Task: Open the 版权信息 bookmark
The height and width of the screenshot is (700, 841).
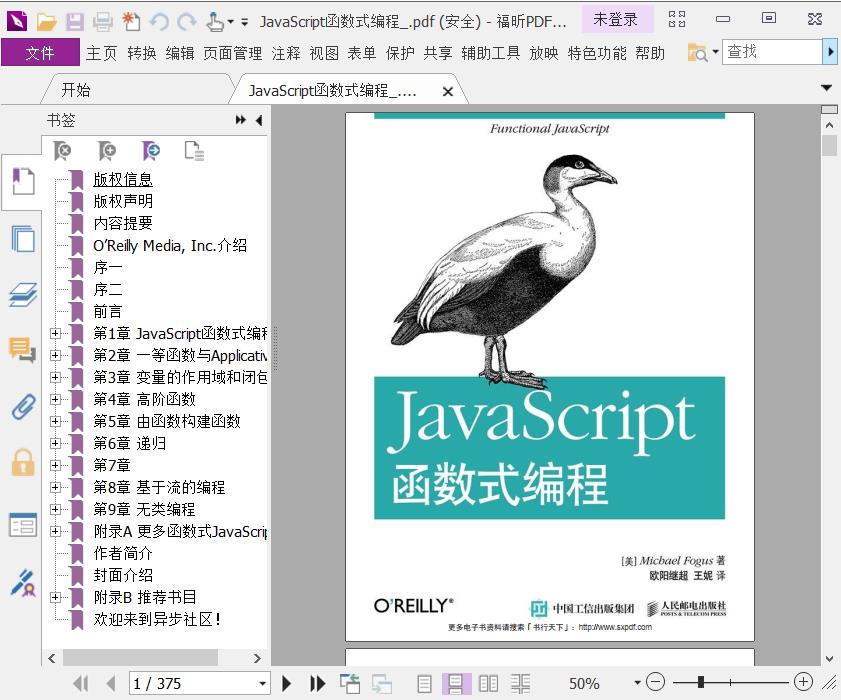Action: tap(123, 179)
